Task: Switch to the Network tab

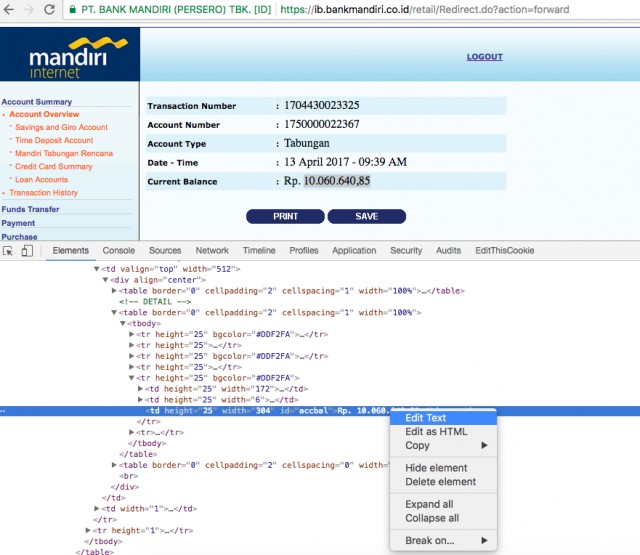Action: (x=212, y=251)
